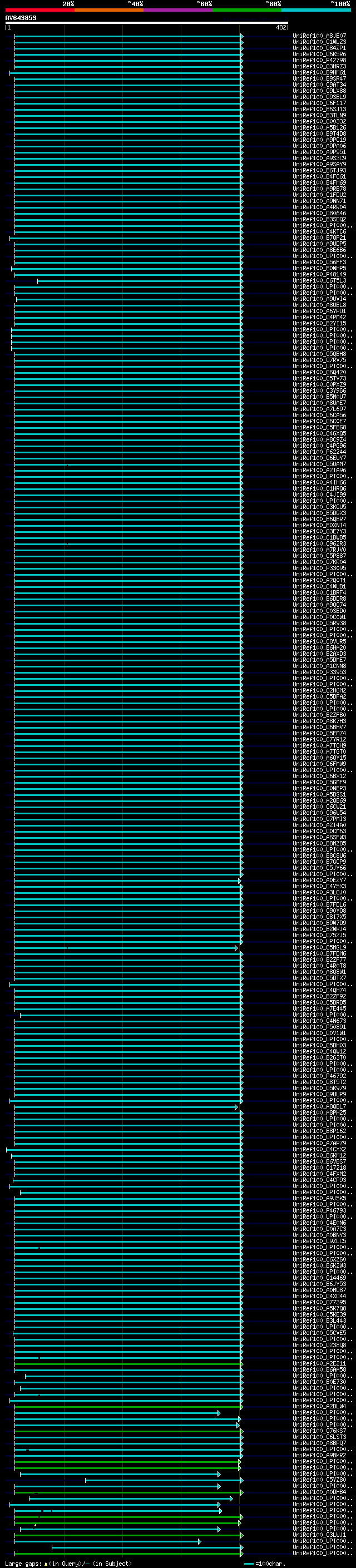Select hit UniRef100_A0EZY7

pyautogui.click(x=319, y=880)
